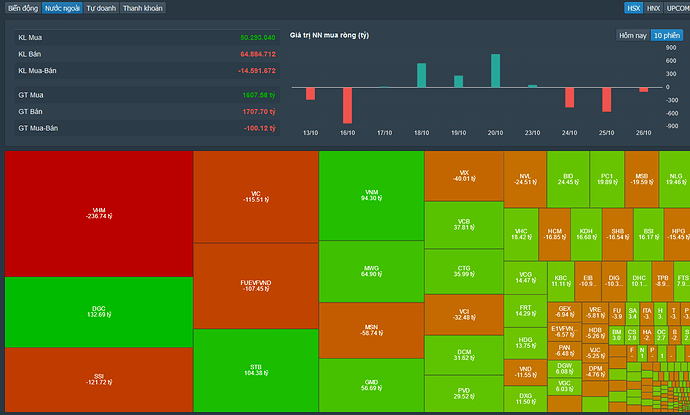Click the MSB heatmap tile

642,179
